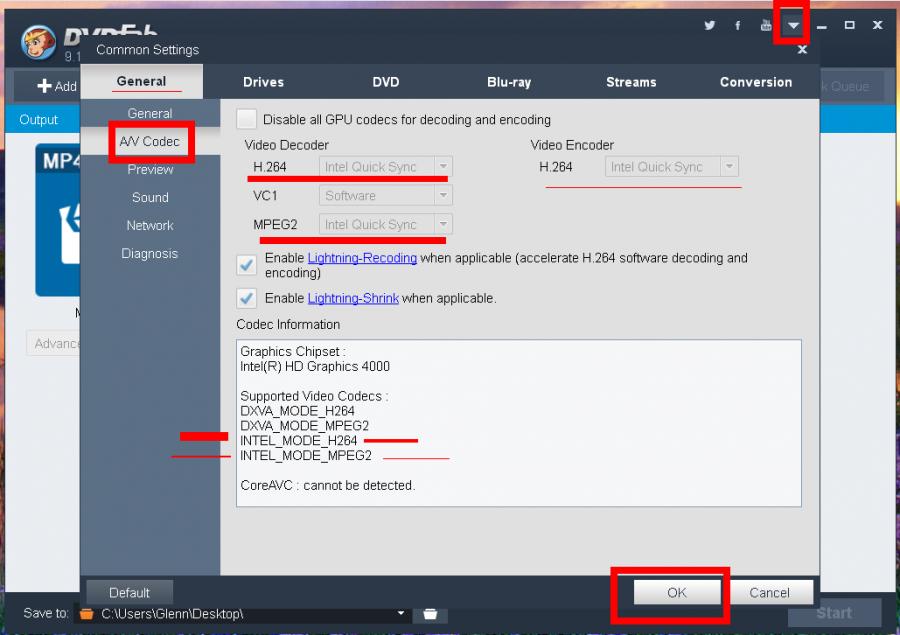Click the Codec Information text box
900x635 pixels.
coord(518,423)
